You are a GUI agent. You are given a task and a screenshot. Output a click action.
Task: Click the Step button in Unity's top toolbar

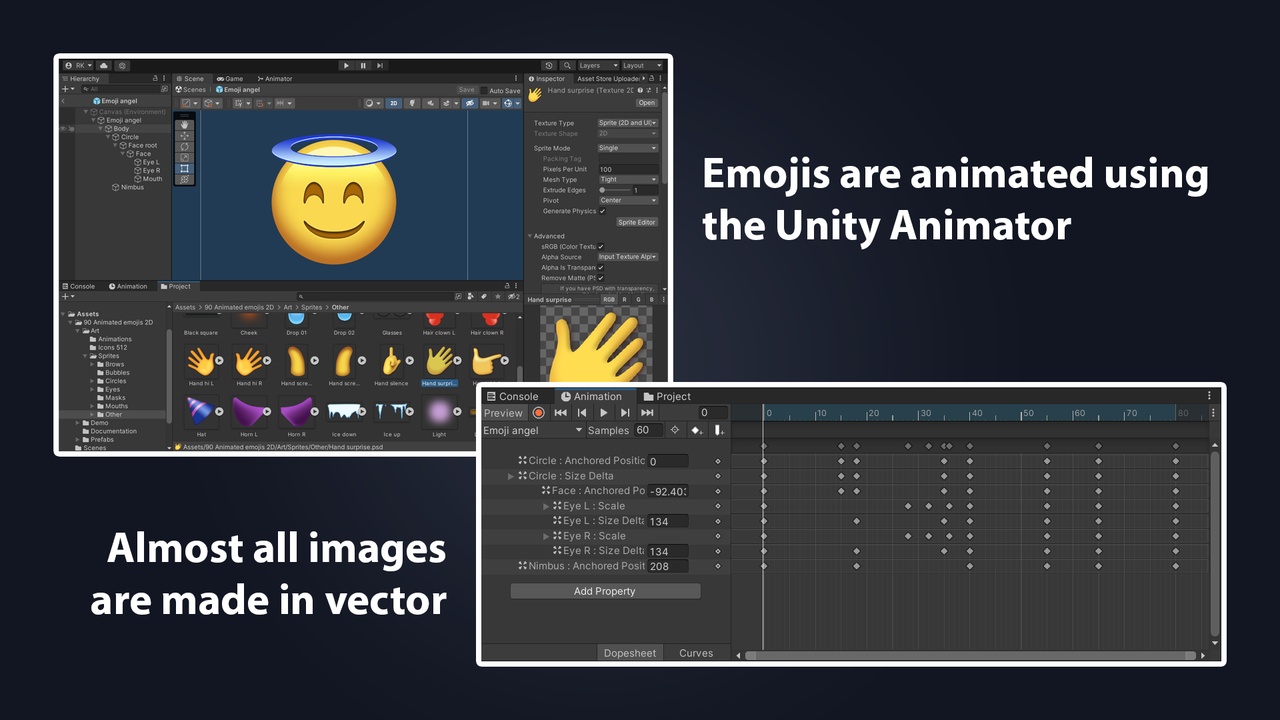380,65
